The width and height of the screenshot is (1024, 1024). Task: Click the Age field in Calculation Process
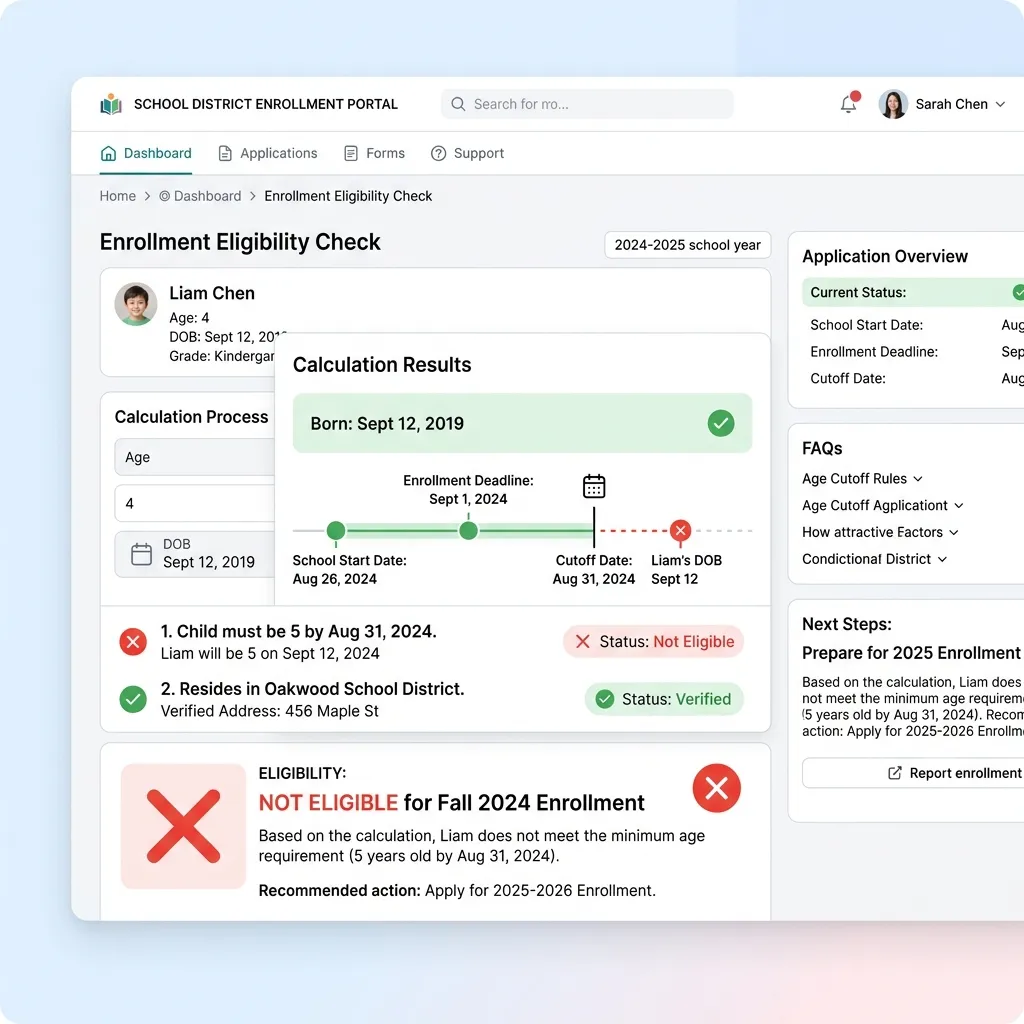pos(195,457)
